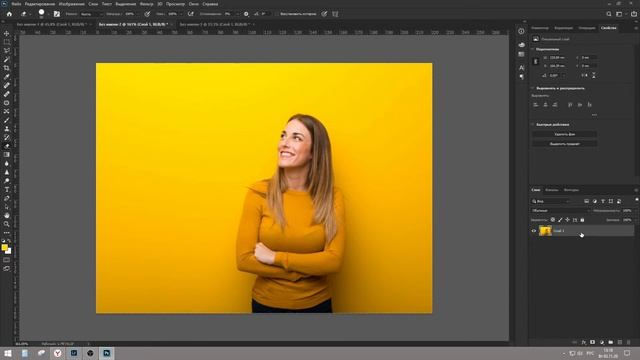
Task: Switch to the Каналы tab
Action: (x=552, y=190)
